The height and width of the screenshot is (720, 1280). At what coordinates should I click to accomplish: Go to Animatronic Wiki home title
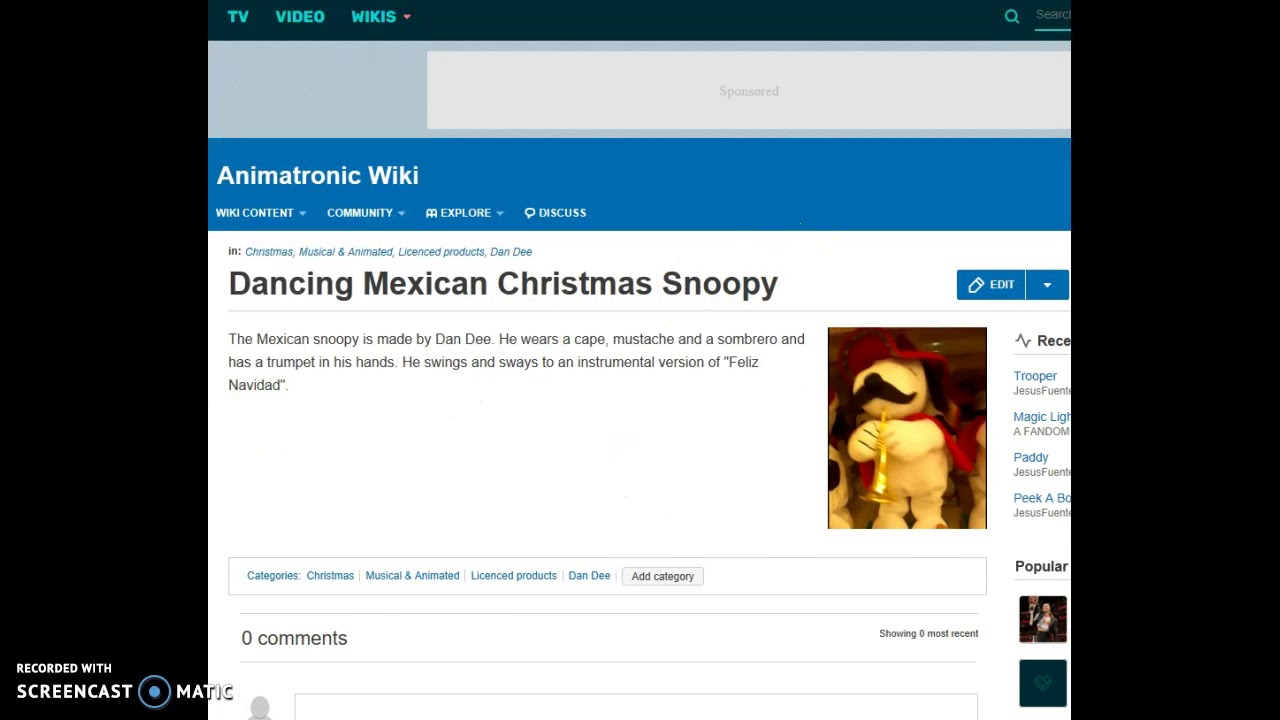317,175
